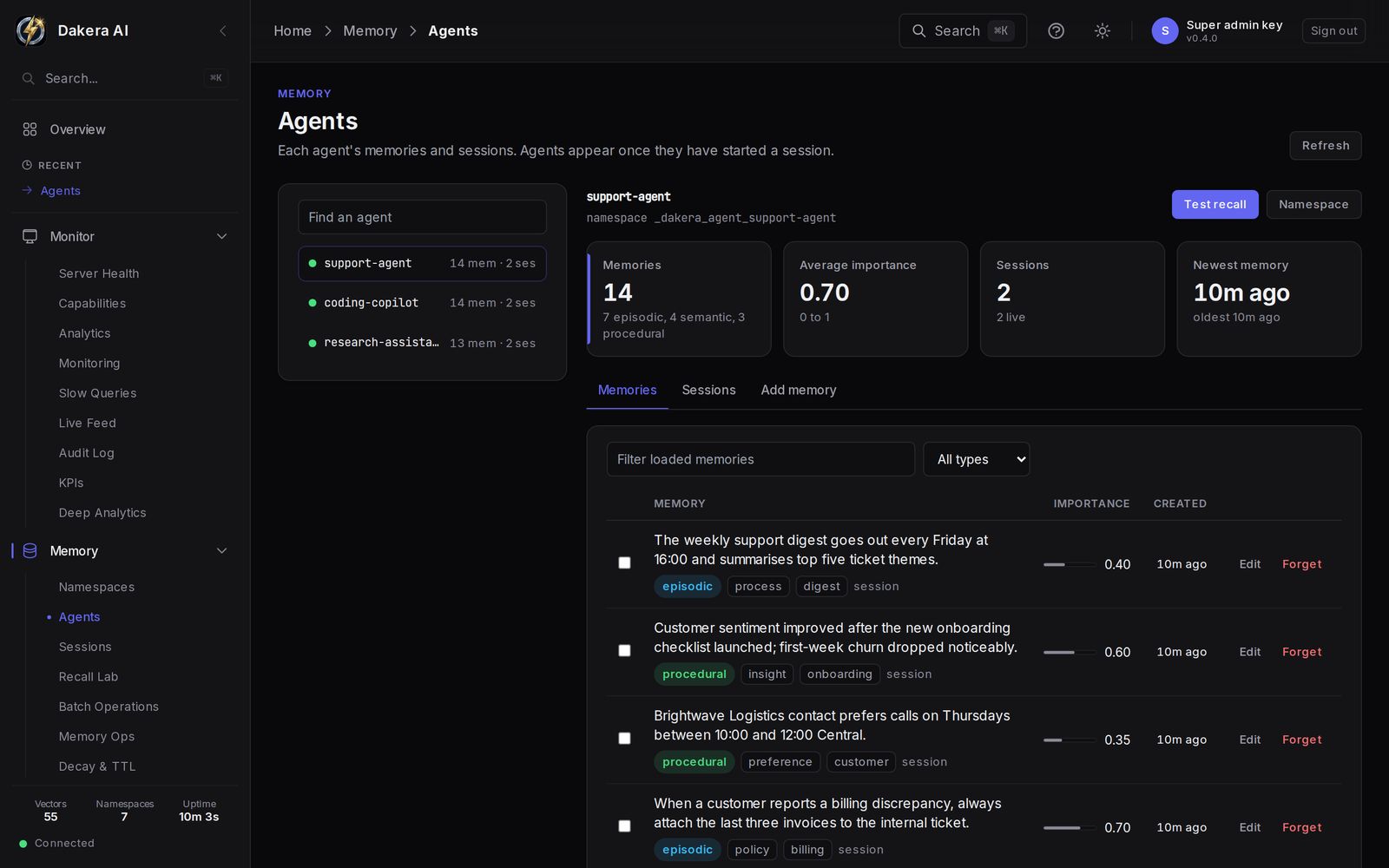Collapse the Monitor section chevron
Image resolution: width=1389 pixels, height=868 pixels.
point(221,236)
